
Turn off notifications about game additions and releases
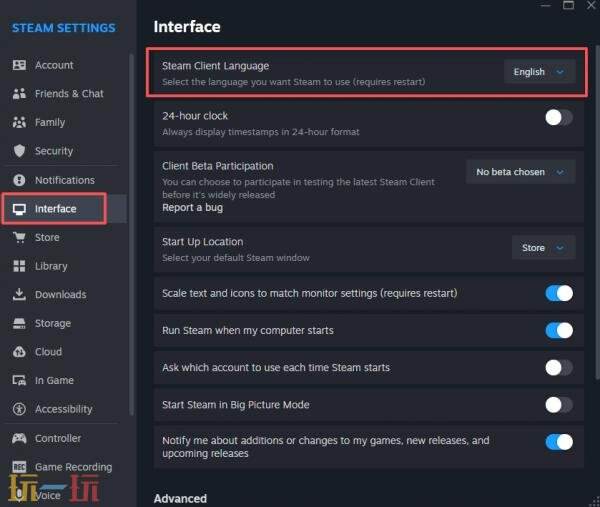(559, 442)
